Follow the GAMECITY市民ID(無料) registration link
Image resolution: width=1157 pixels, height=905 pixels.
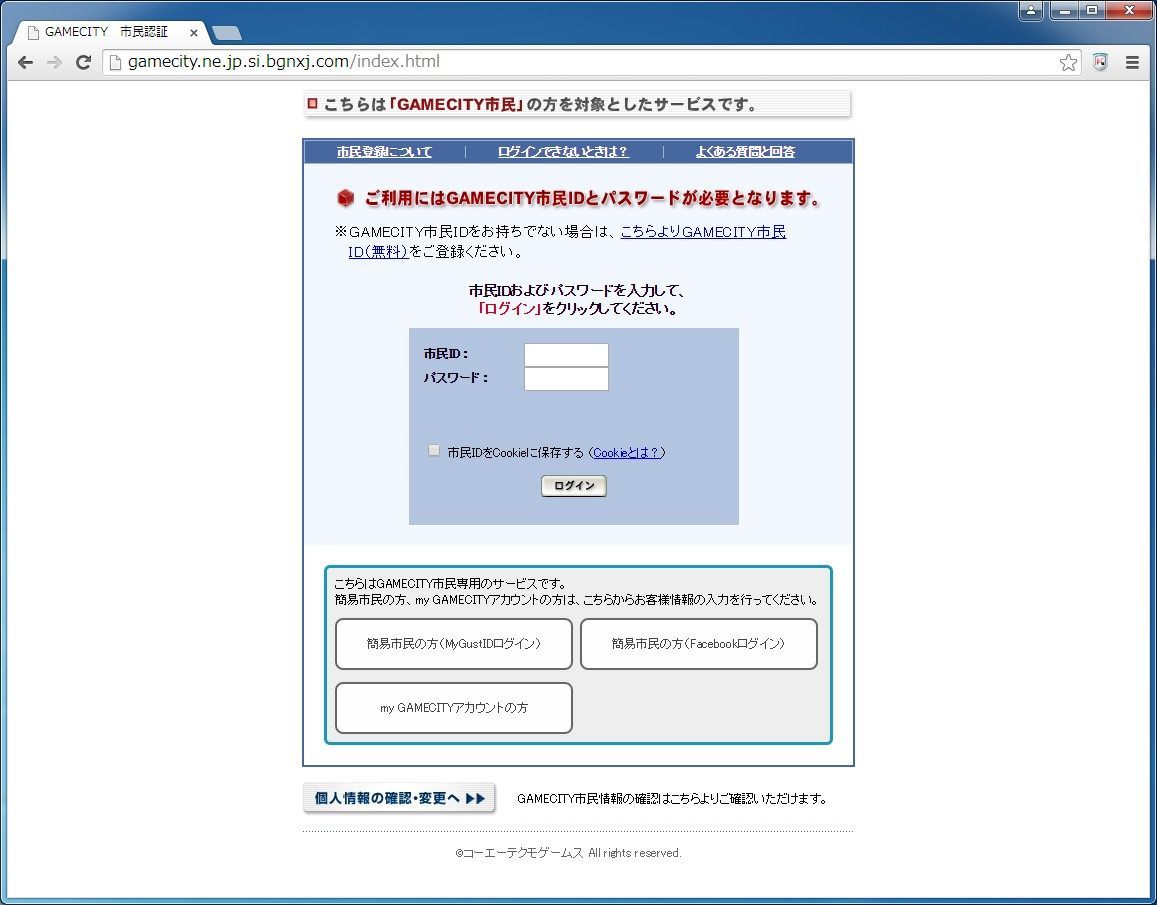702,232
